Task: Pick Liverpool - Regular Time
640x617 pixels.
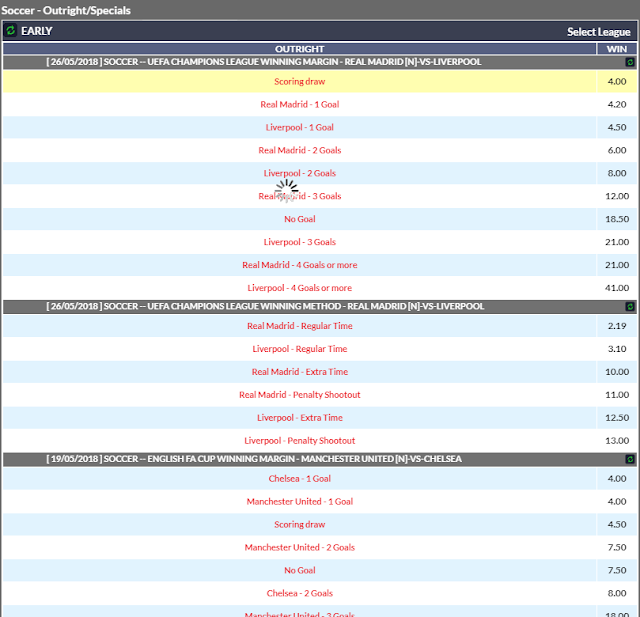Action: tap(300, 349)
